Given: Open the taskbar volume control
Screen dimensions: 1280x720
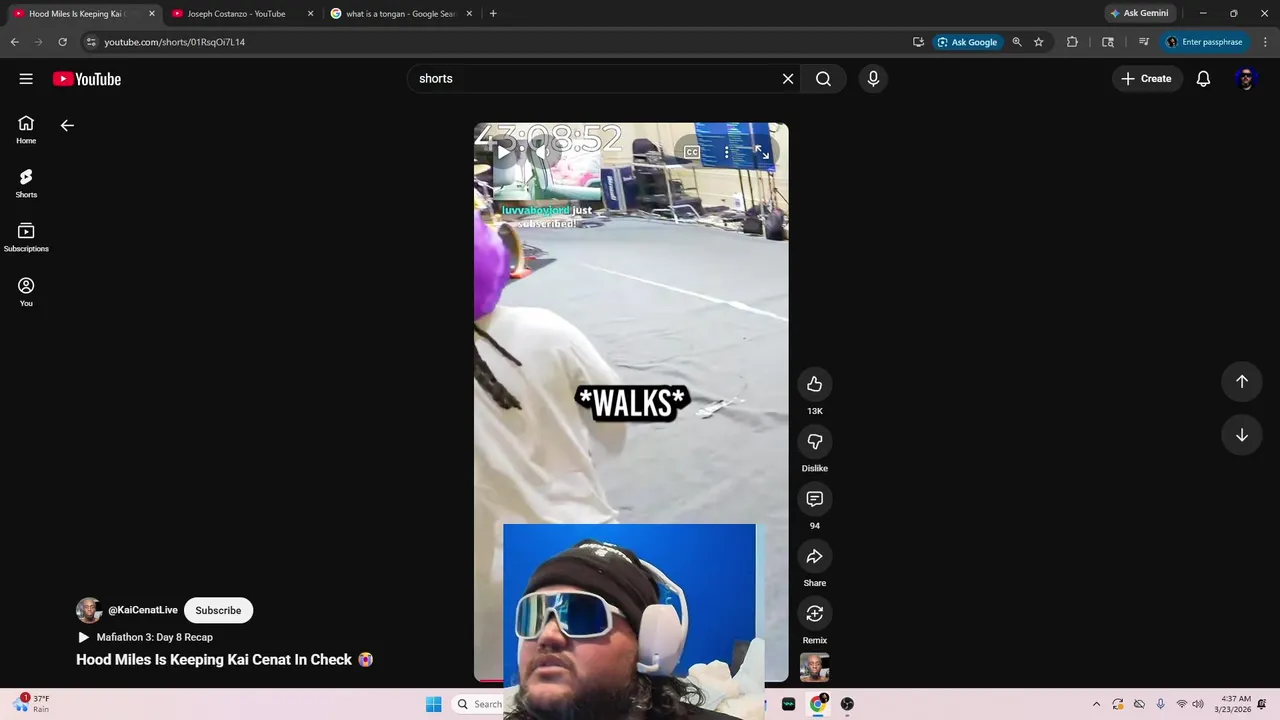Looking at the screenshot, I should click(x=1198, y=704).
